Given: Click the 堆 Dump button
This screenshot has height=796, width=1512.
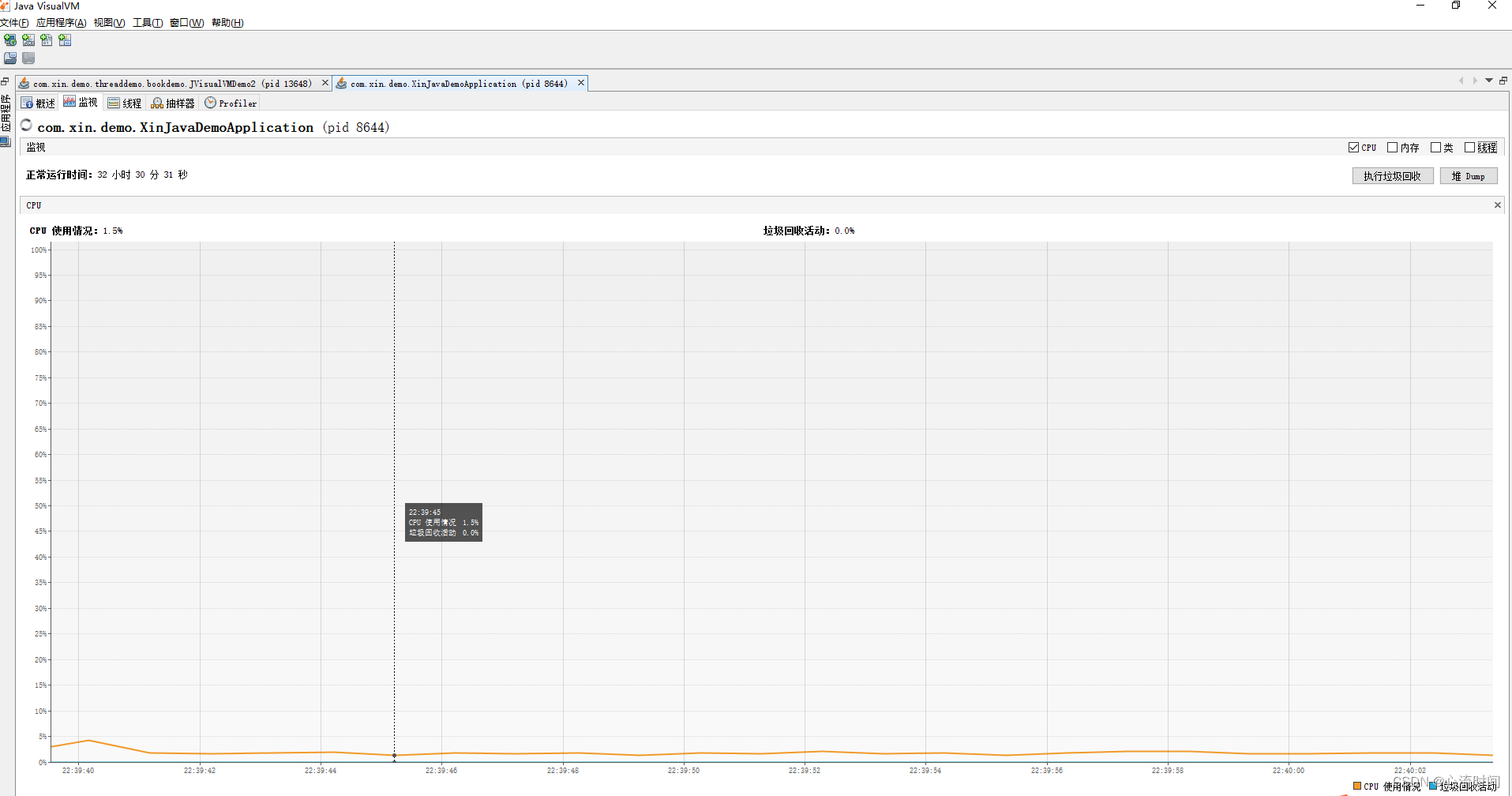Looking at the screenshot, I should tap(1469, 176).
